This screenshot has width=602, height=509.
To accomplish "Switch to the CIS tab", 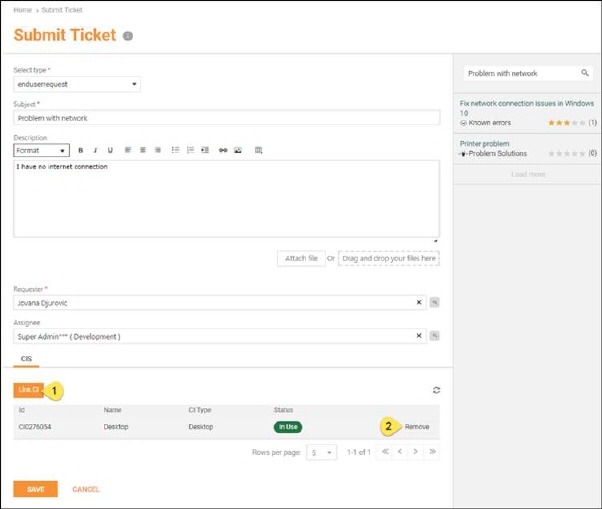I will [27, 356].
